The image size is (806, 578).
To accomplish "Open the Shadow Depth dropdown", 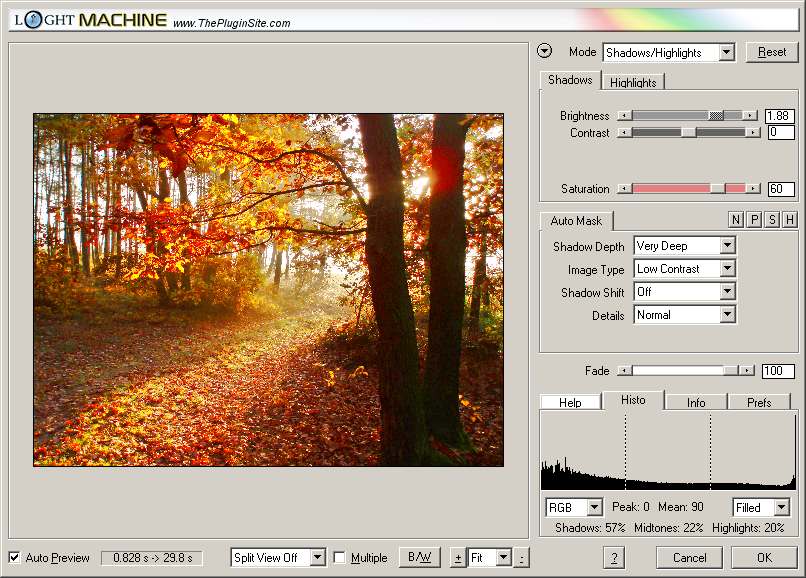I will pos(685,246).
